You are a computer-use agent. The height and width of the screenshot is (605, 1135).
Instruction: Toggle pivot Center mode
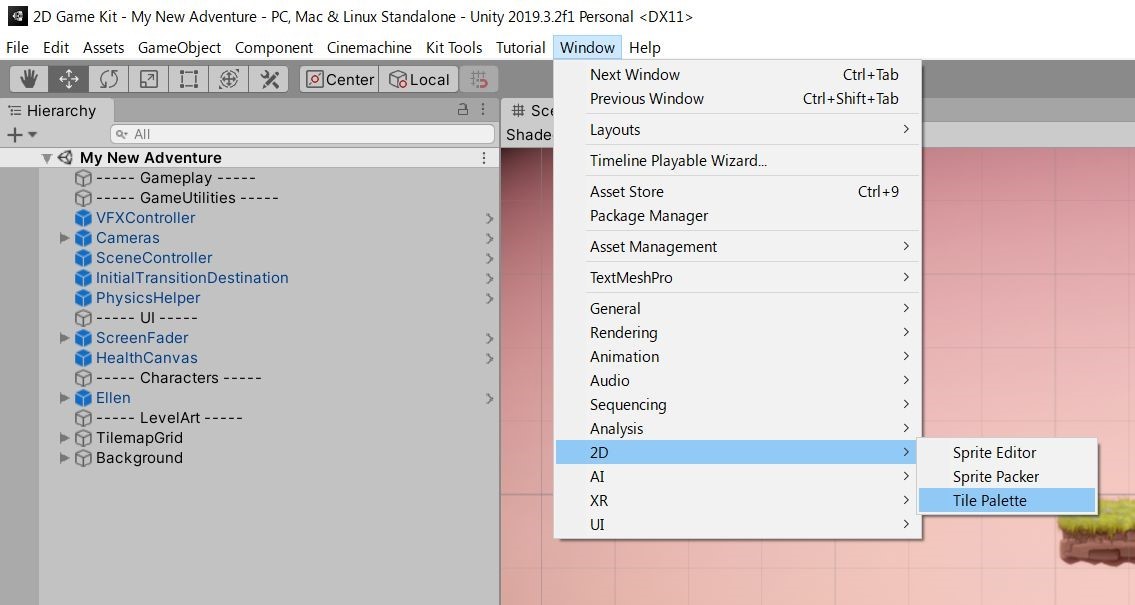[339, 79]
